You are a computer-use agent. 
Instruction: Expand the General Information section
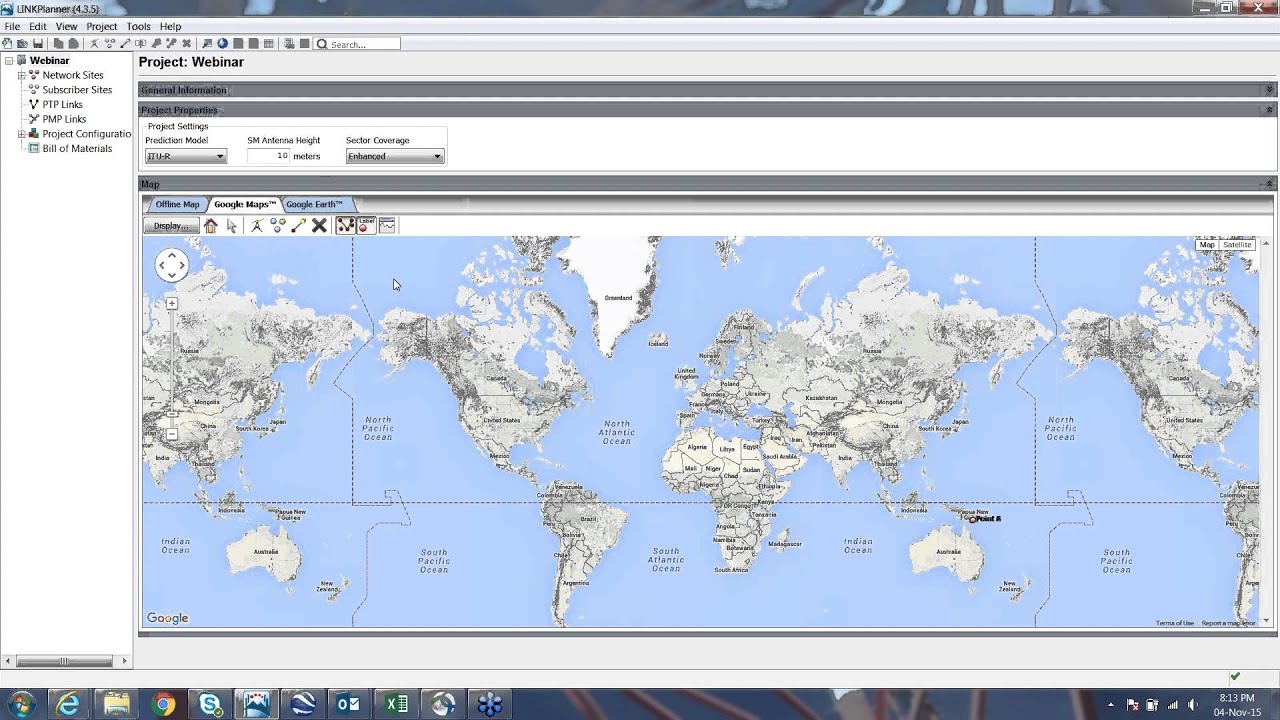tap(1269, 90)
